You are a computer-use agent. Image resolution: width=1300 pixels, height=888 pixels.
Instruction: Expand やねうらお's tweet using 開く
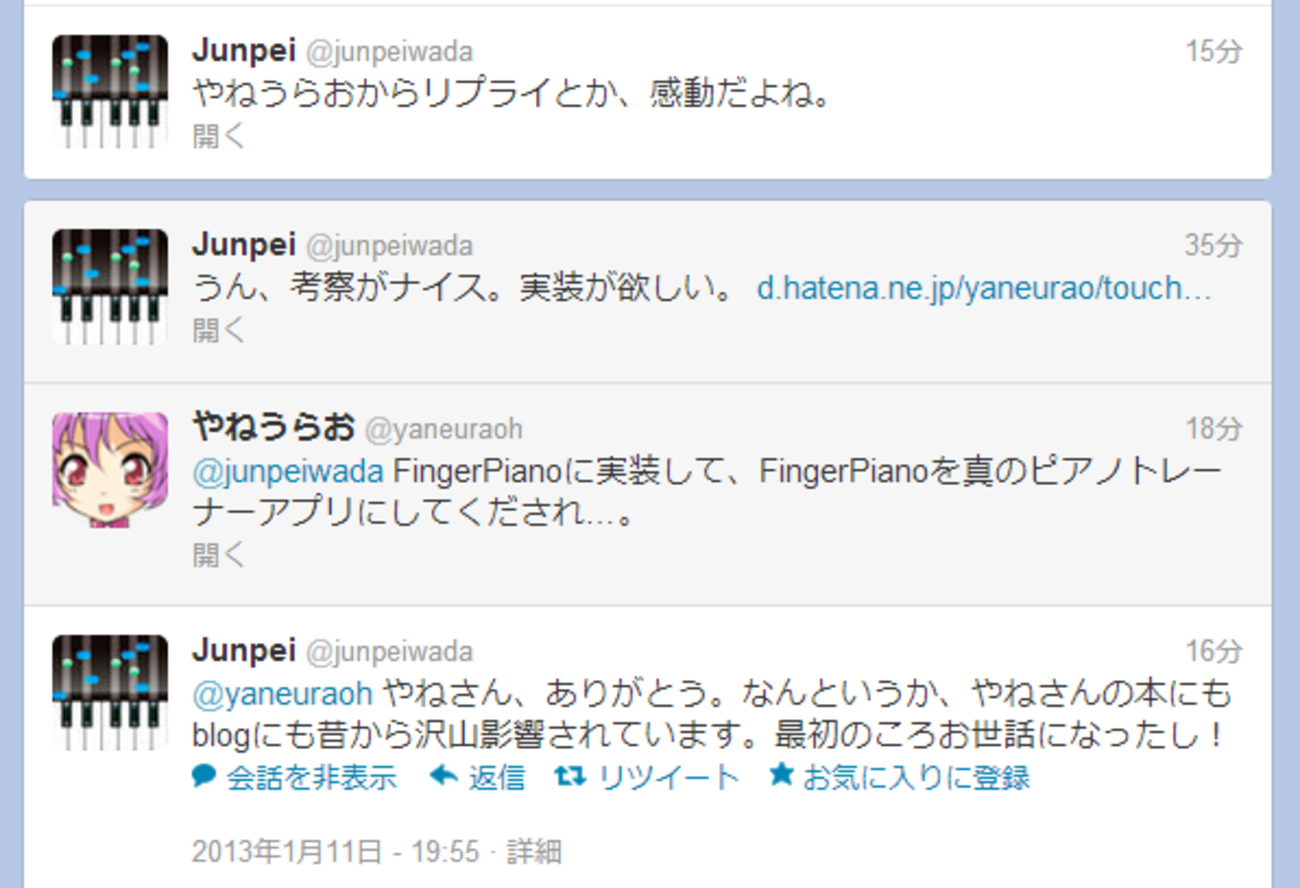coord(219,554)
